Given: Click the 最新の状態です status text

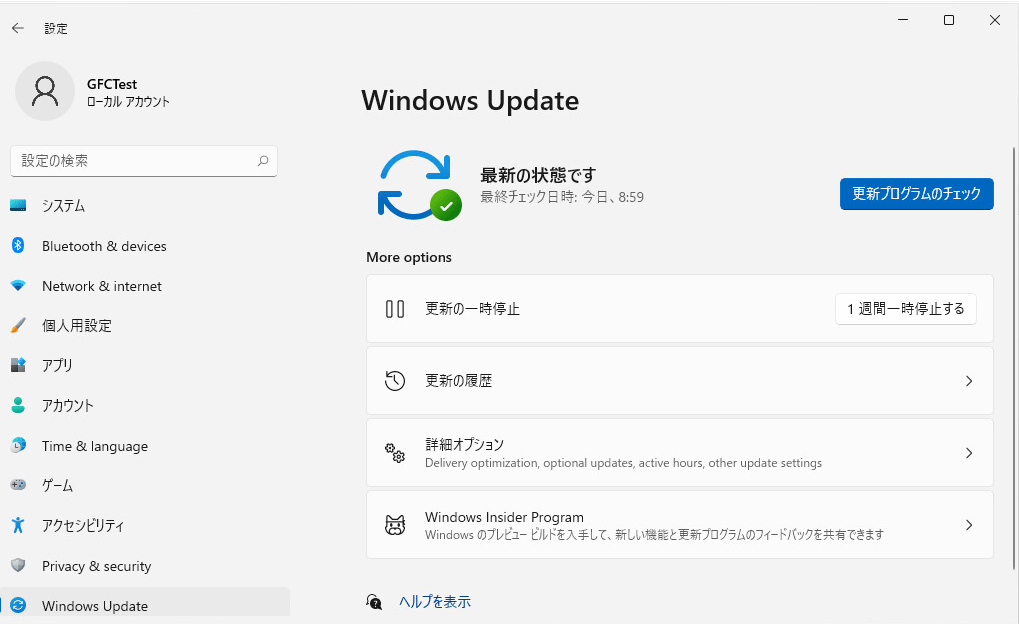Looking at the screenshot, I should click(537, 175).
